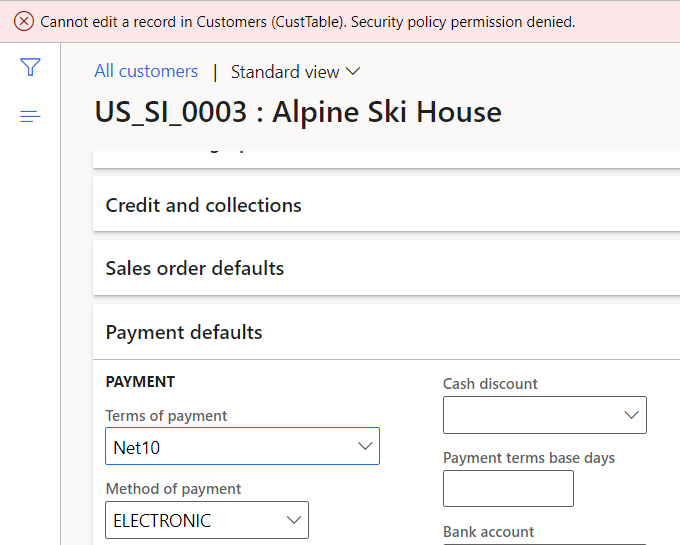Viewport: 680px width, 545px height.
Task: Click the ELECTRONIC method of payment field
Action: point(207,520)
